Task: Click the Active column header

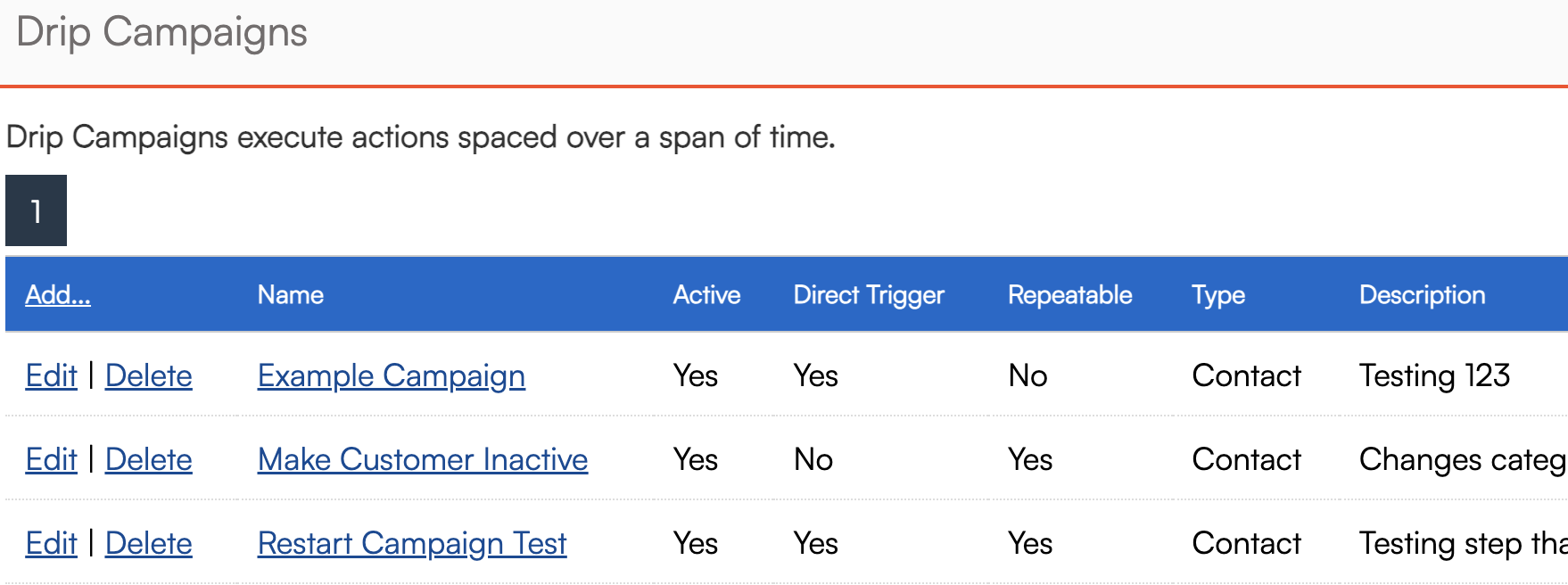Action: point(706,295)
